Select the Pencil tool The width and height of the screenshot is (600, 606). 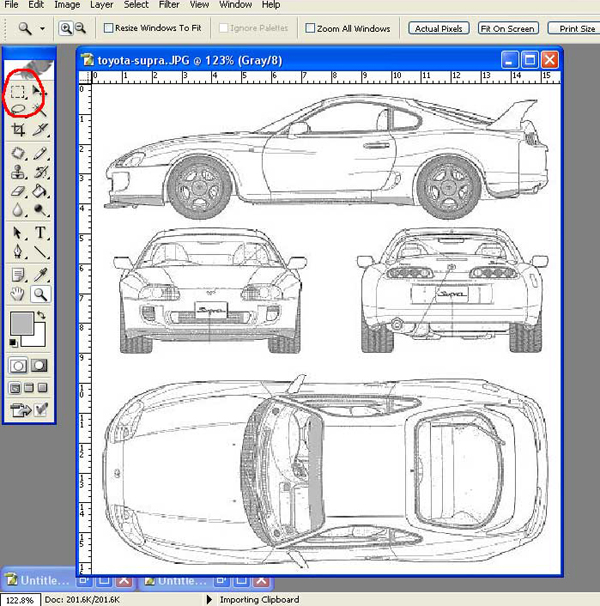coord(40,153)
